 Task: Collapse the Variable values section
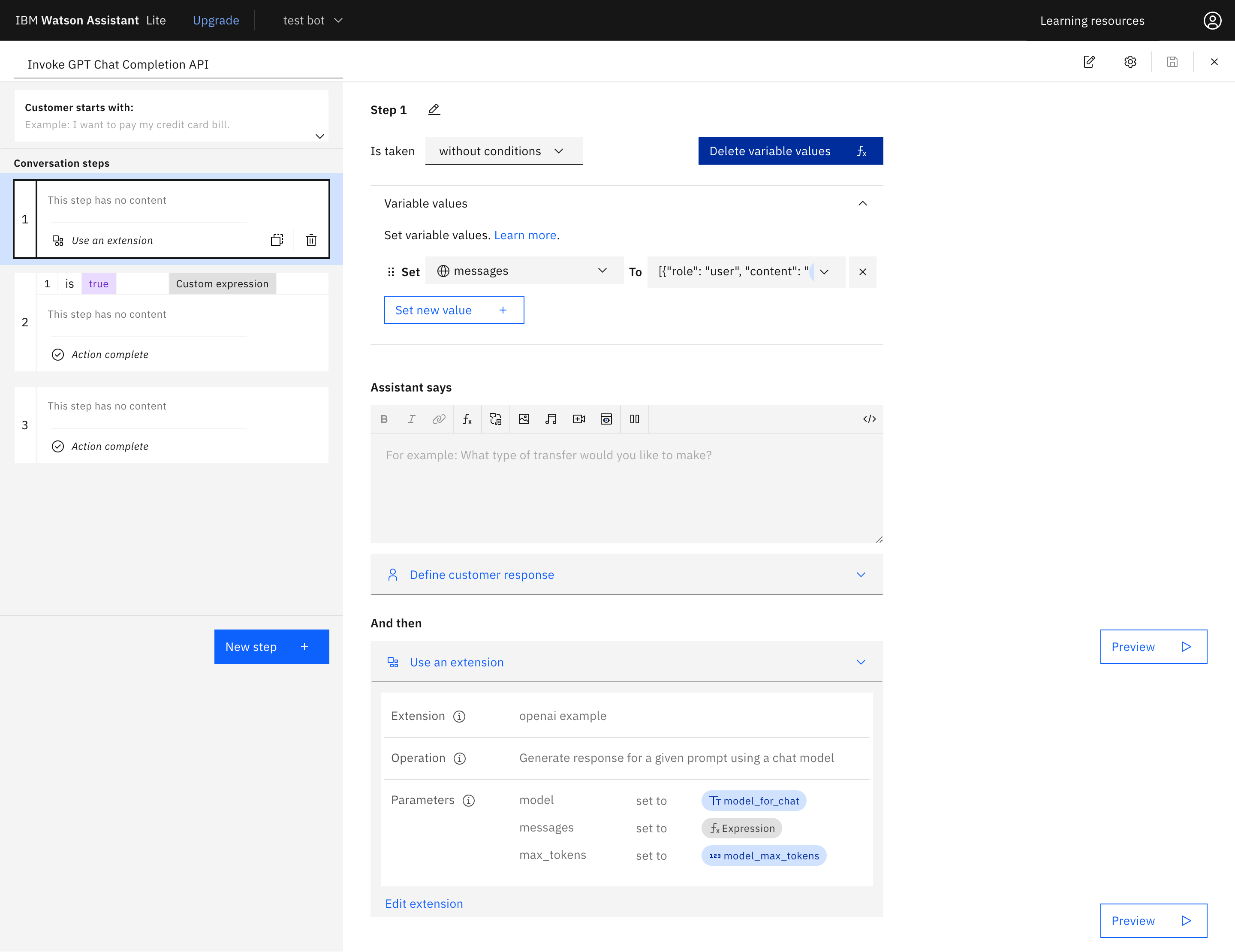862,204
